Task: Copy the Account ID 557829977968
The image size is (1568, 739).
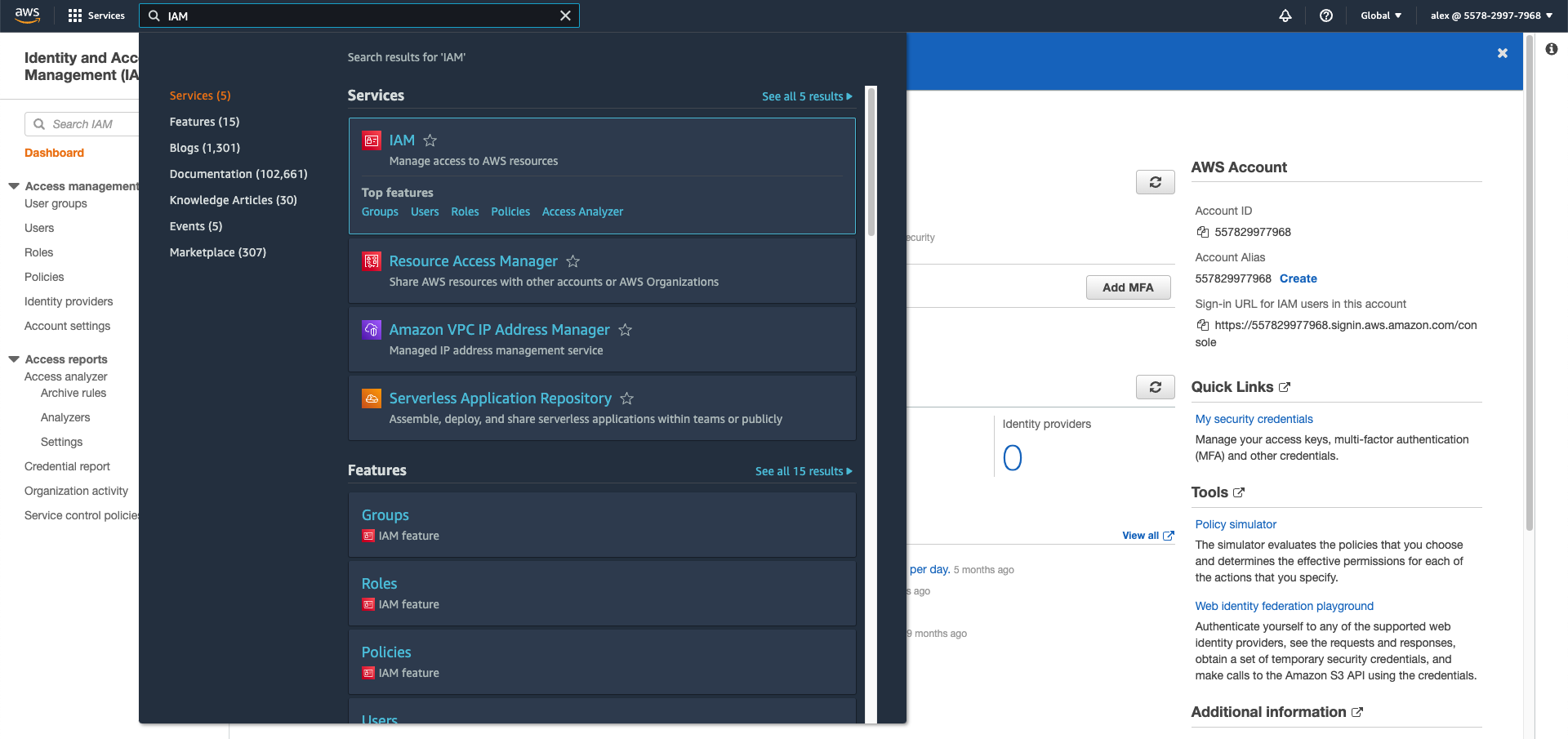Action: (x=1203, y=232)
